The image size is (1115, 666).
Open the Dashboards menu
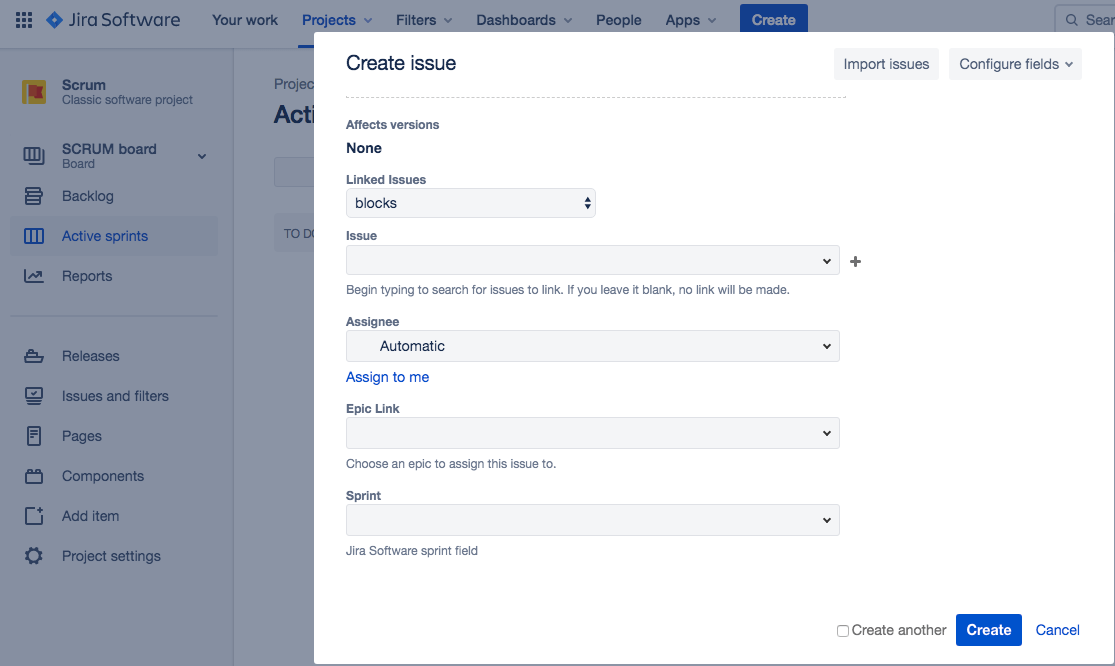click(524, 20)
